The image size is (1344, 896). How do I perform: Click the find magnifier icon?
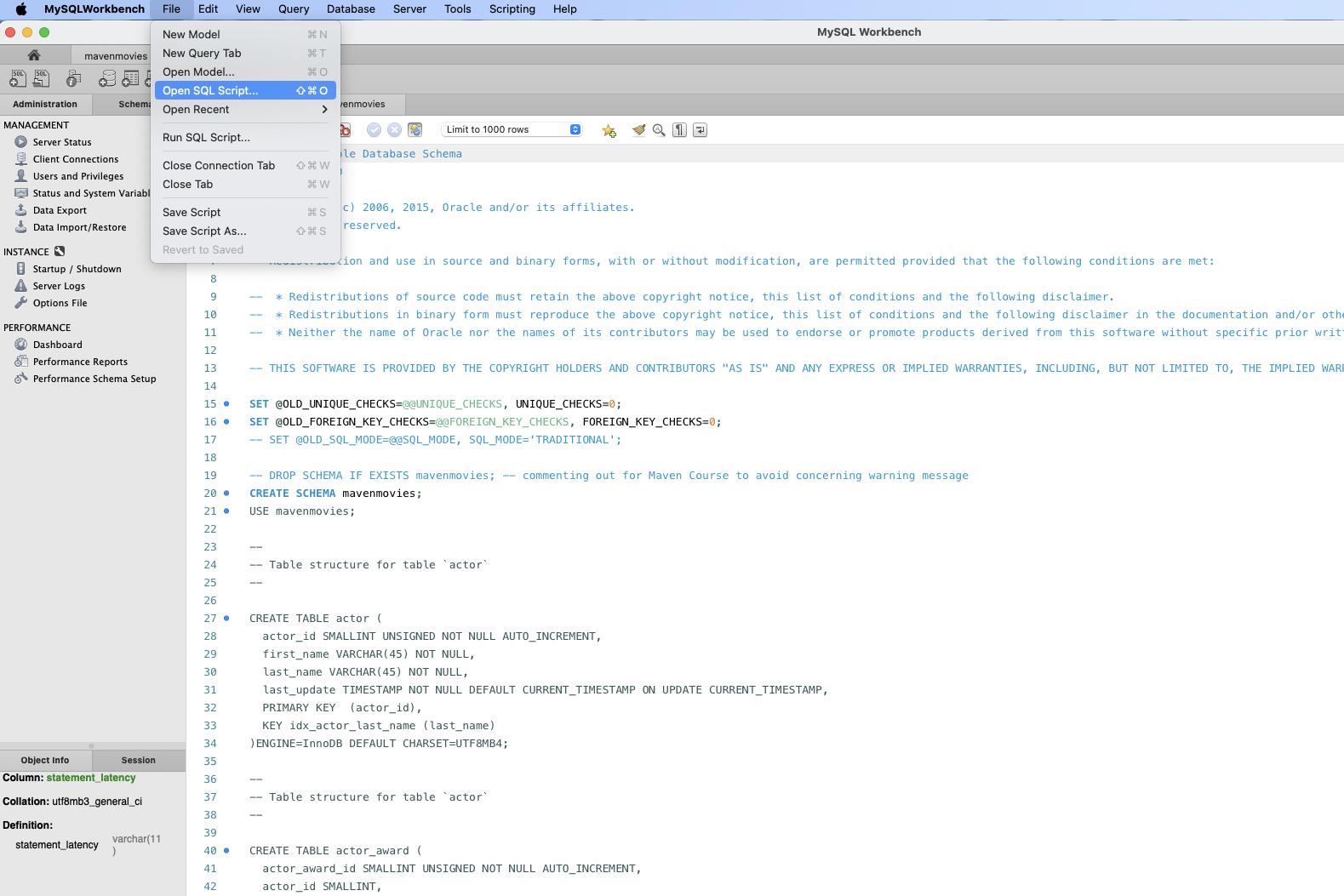click(659, 130)
